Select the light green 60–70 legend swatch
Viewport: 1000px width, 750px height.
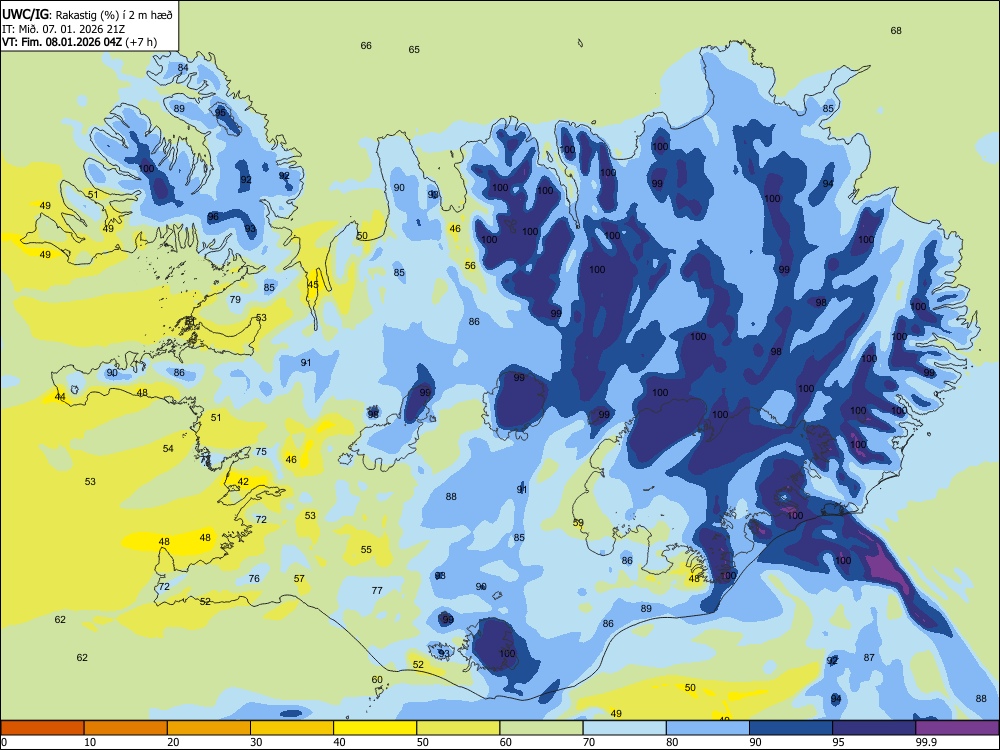coord(541,728)
